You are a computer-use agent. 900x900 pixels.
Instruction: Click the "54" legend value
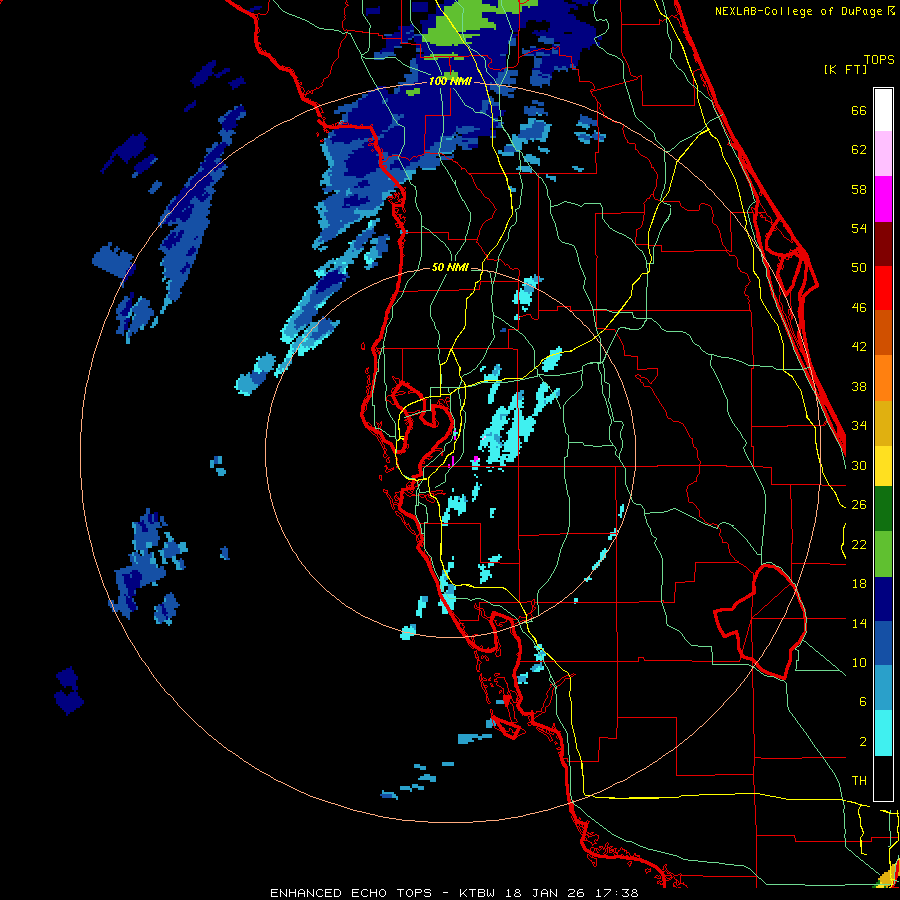coord(859,228)
